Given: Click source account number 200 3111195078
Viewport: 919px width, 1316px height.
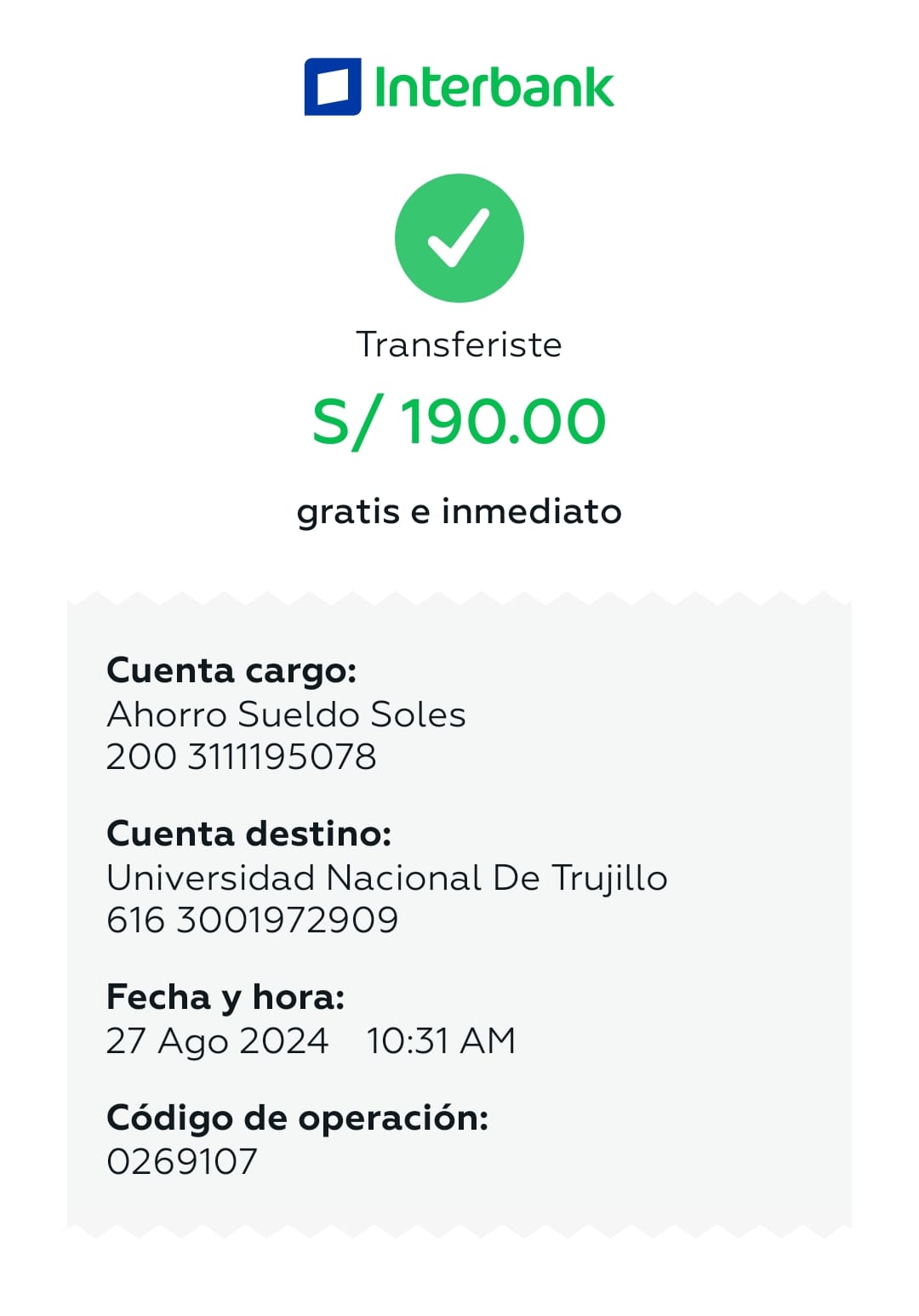Looking at the screenshot, I should [241, 757].
